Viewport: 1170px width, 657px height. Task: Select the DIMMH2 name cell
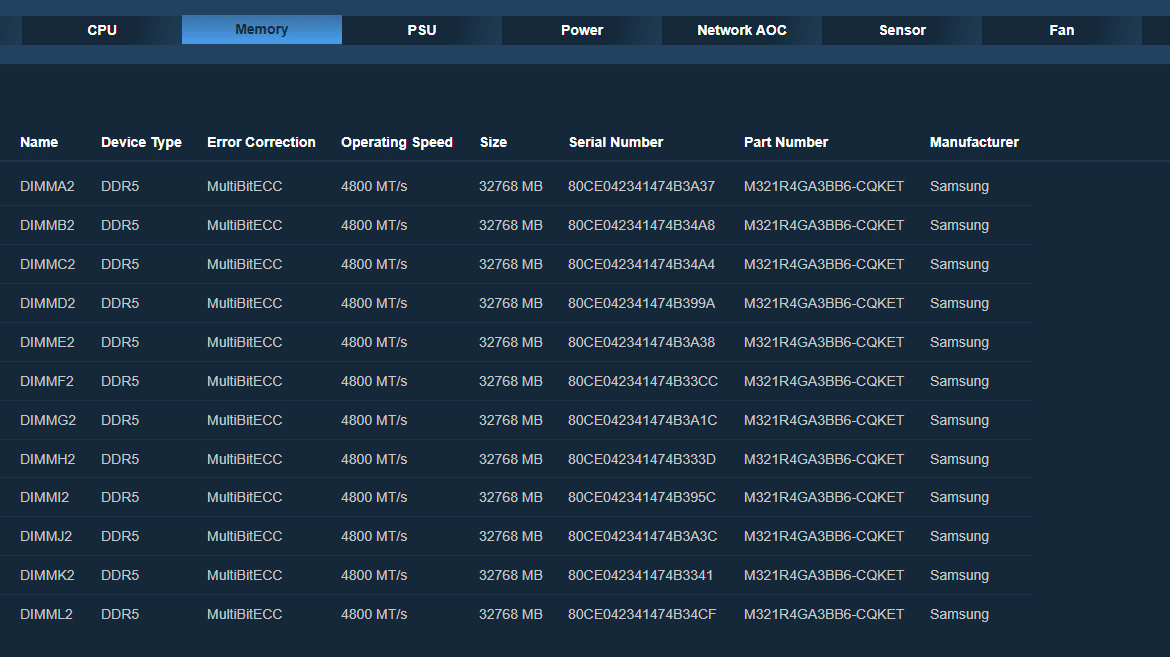(48, 459)
